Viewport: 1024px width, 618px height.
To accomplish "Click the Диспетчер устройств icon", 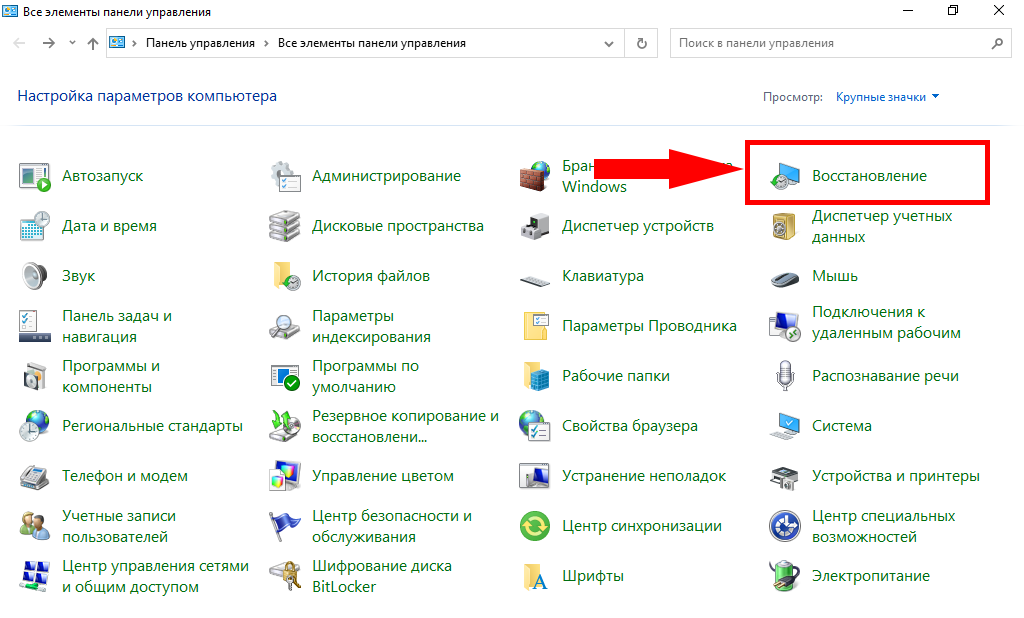I will pos(535,226).
